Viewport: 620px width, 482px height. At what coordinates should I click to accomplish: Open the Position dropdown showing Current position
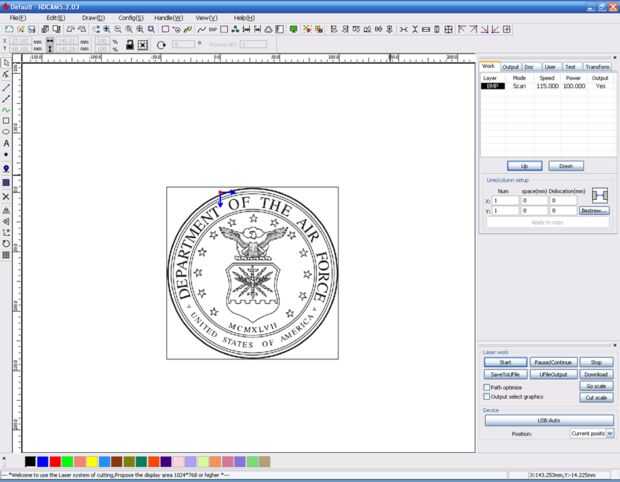tap(592, 434)
